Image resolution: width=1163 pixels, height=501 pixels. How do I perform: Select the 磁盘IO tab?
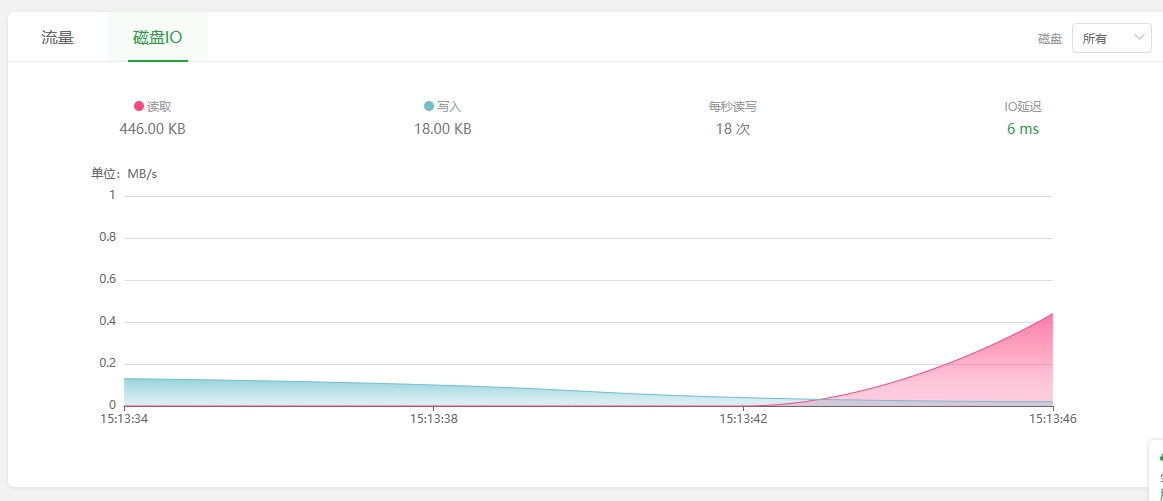[157, 38]
